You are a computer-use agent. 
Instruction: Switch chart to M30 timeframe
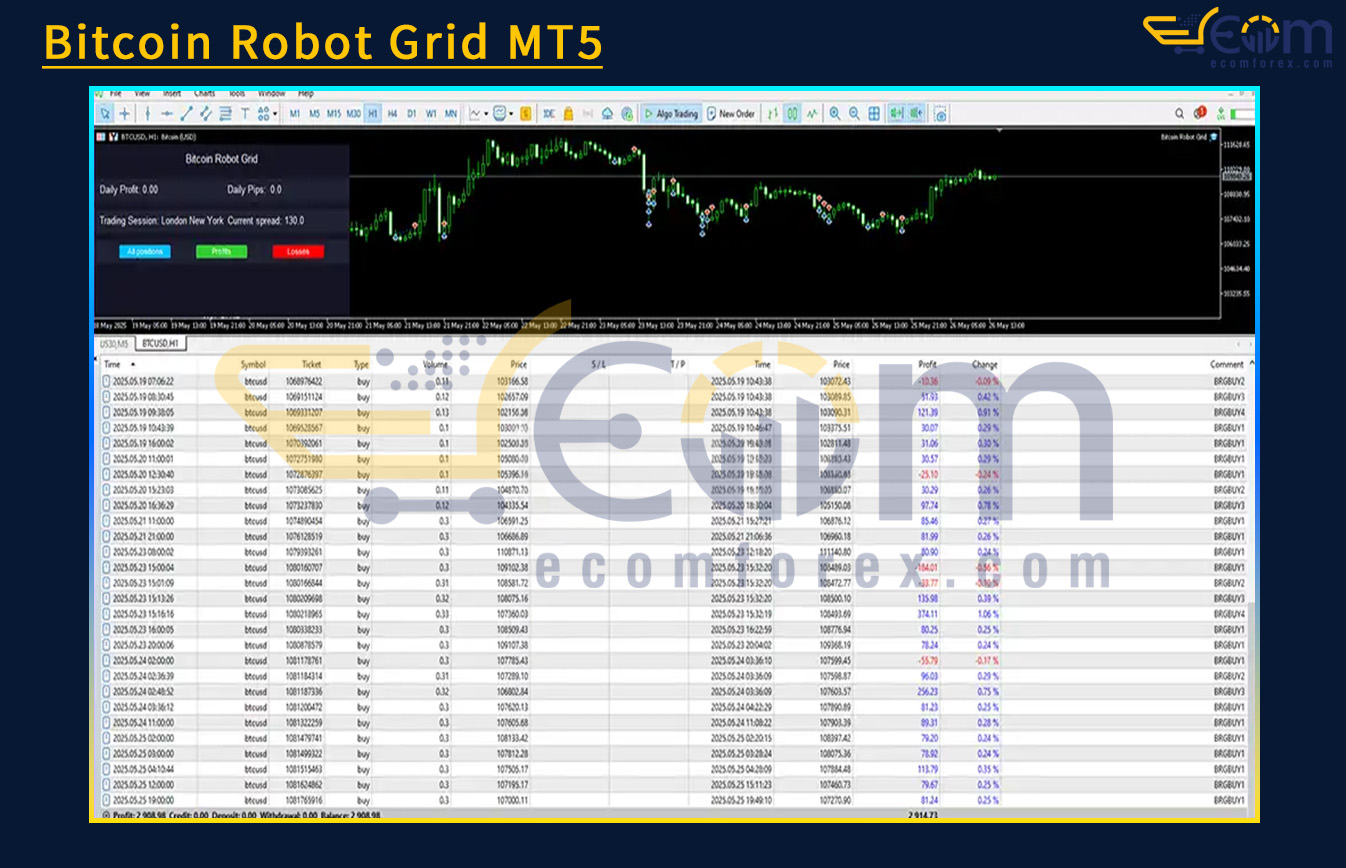[354, 114]
